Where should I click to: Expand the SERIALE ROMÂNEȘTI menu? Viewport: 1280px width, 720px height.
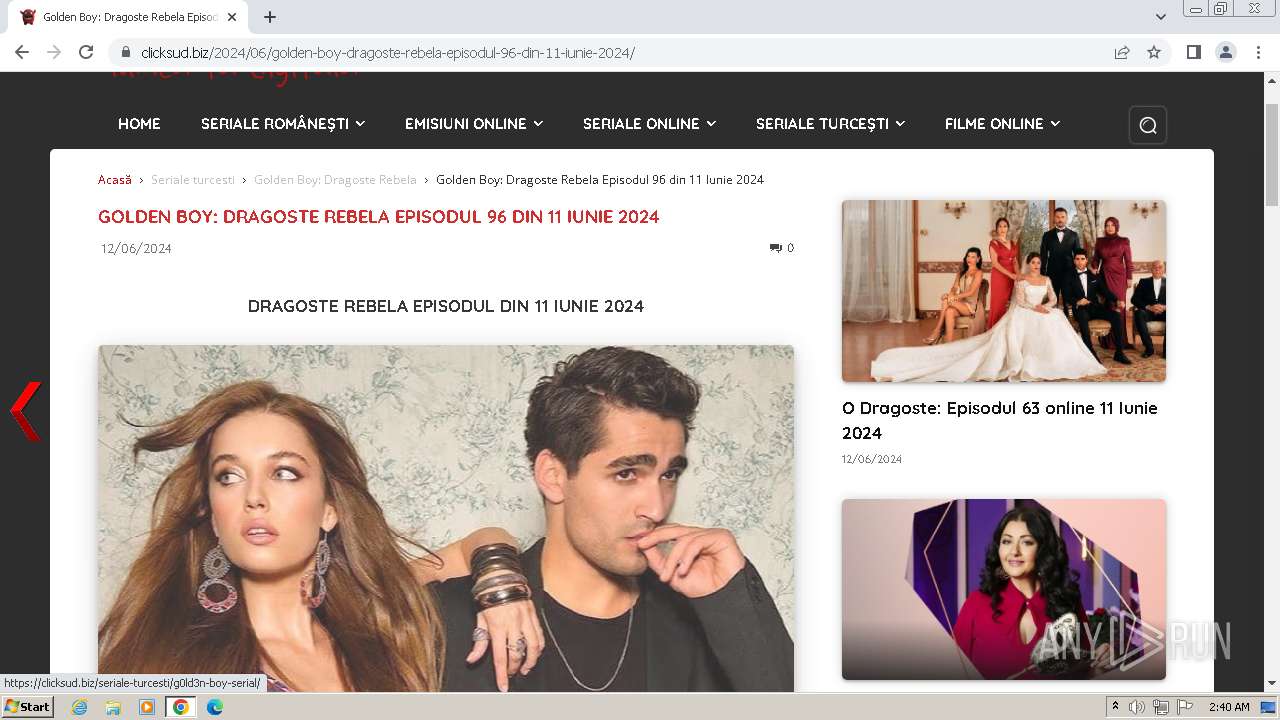(283, 124)
